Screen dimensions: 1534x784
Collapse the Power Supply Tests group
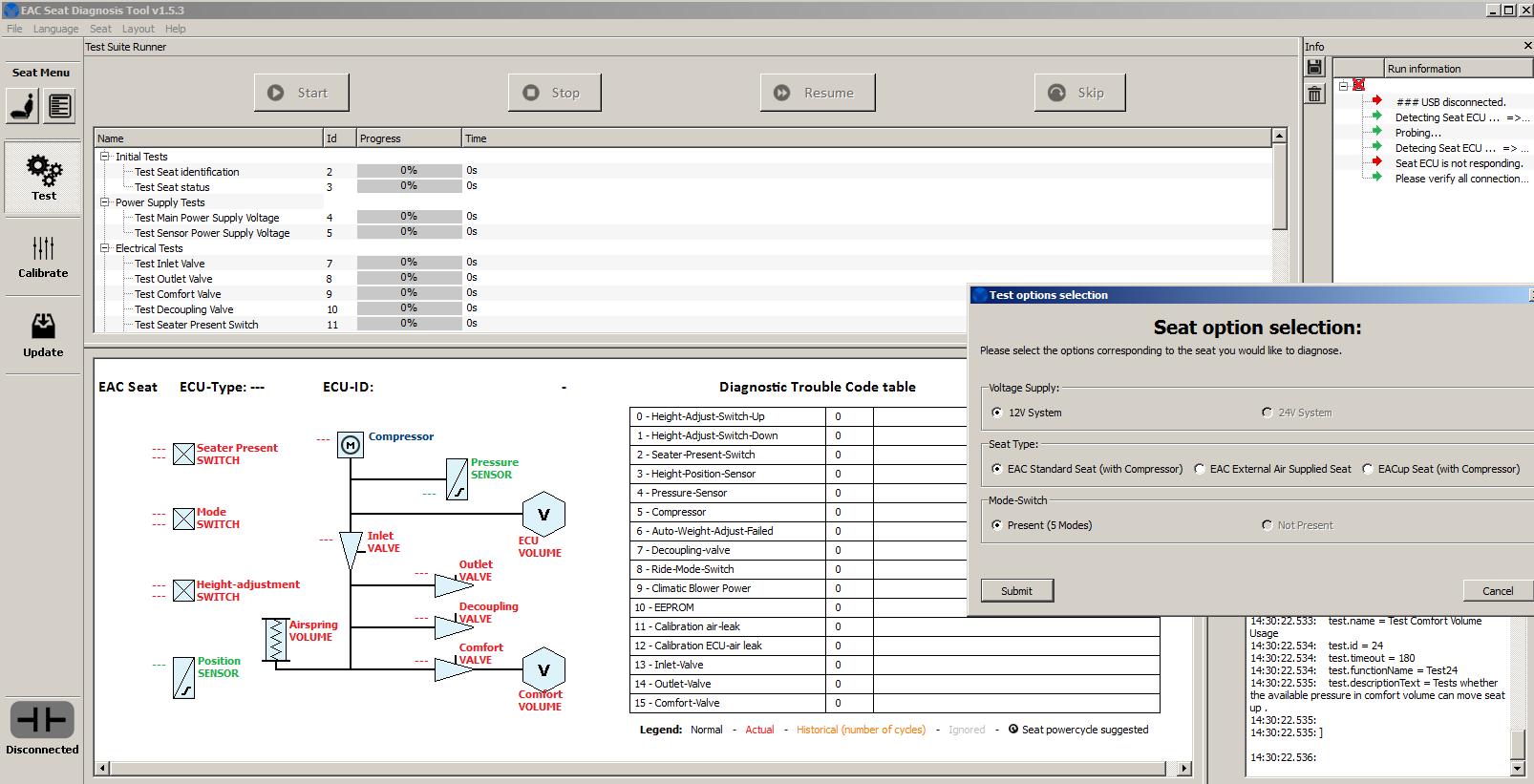point(105,202)
